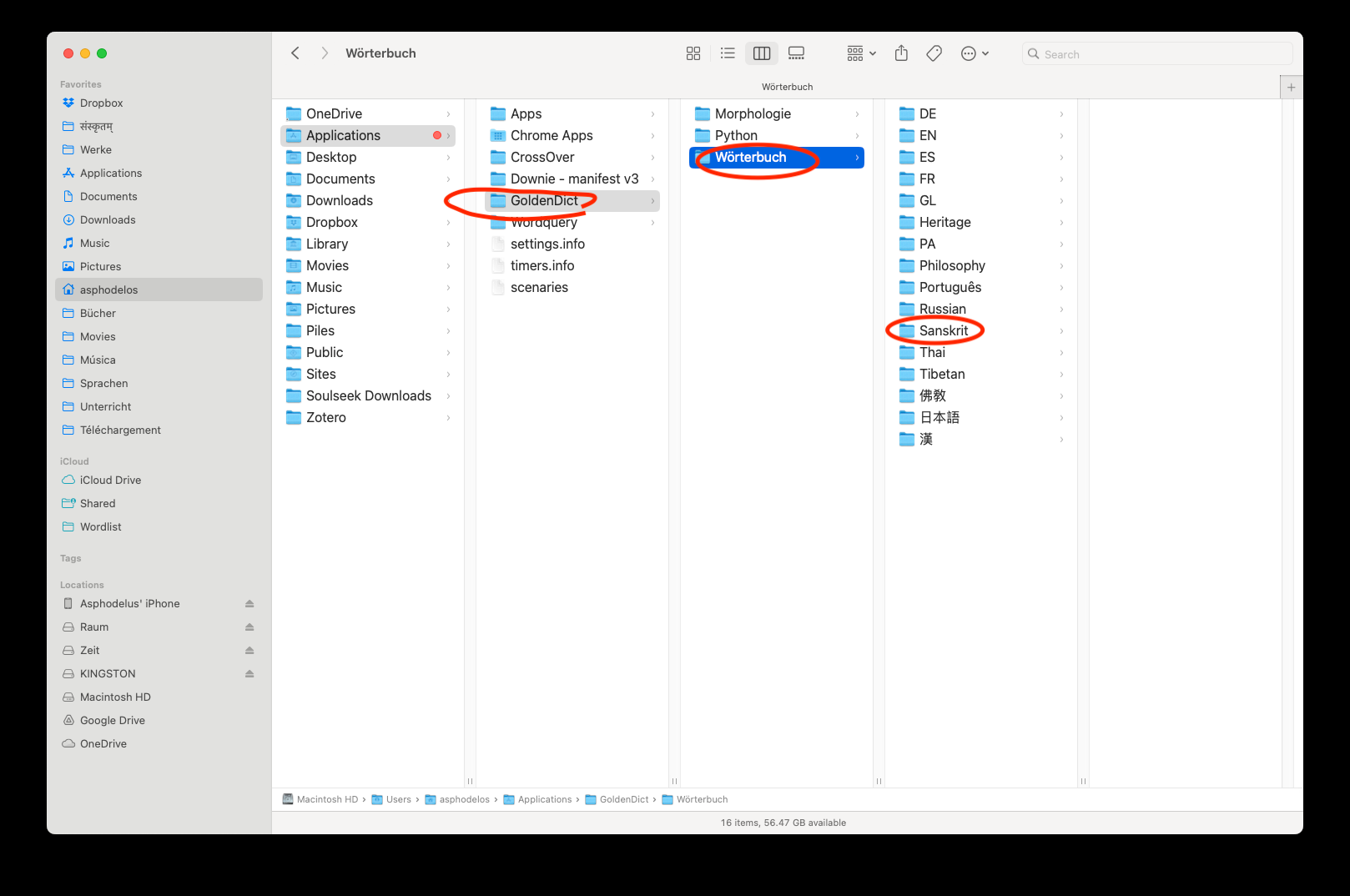The image size is (1350, 896).
Task: Switch to gallery view
Action: 796,53
